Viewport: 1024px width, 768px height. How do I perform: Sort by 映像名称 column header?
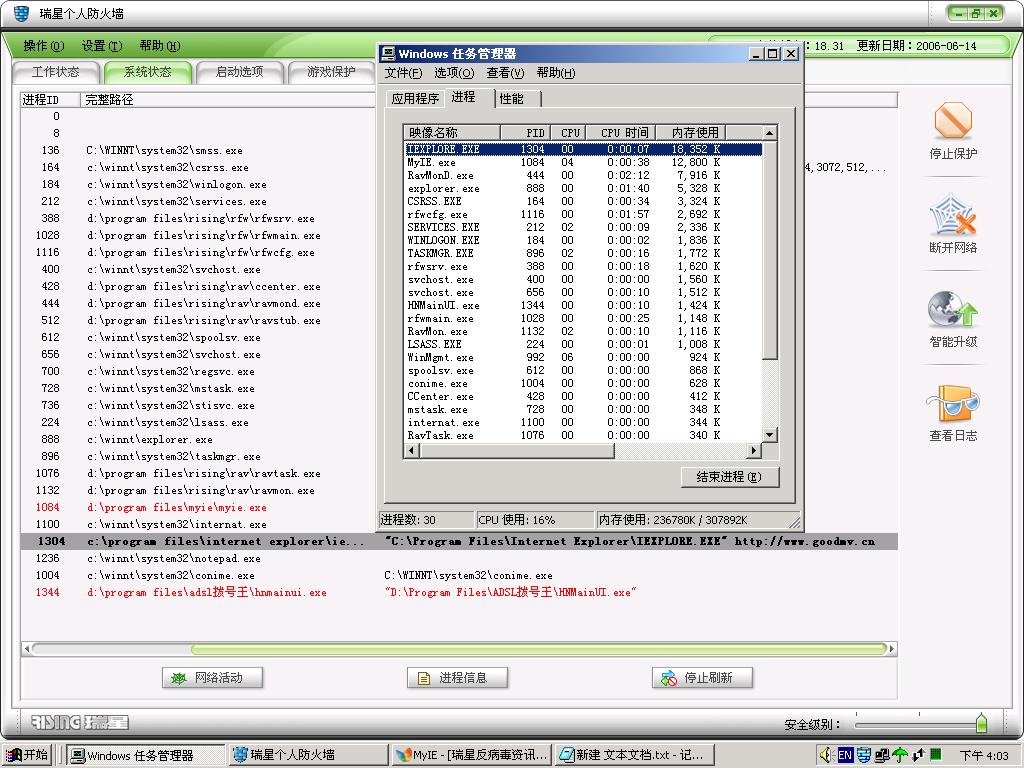click(x=453, y=133)
